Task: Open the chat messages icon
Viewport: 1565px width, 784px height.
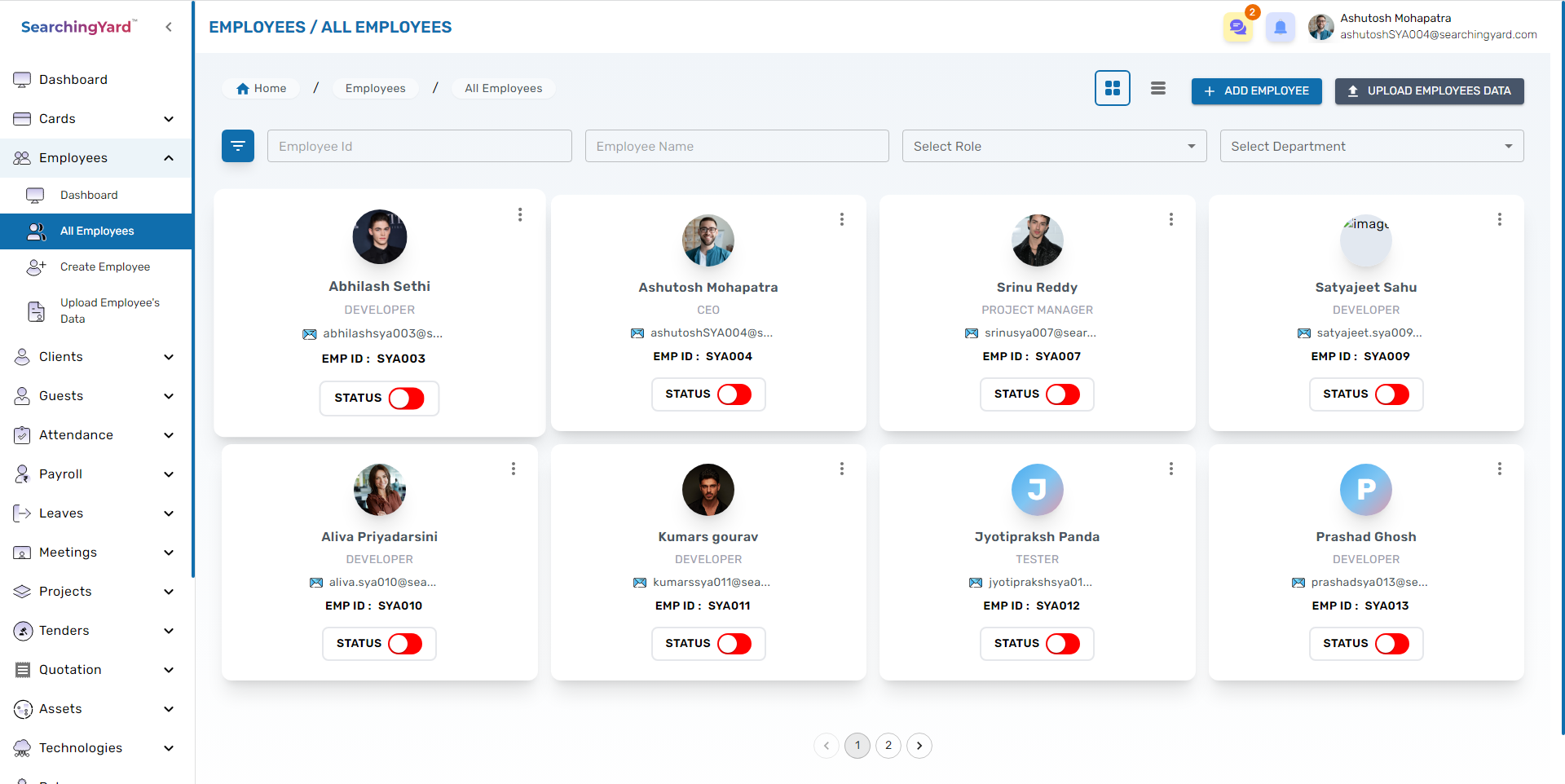Action: pyautogui.click(x=1237, y=28)
